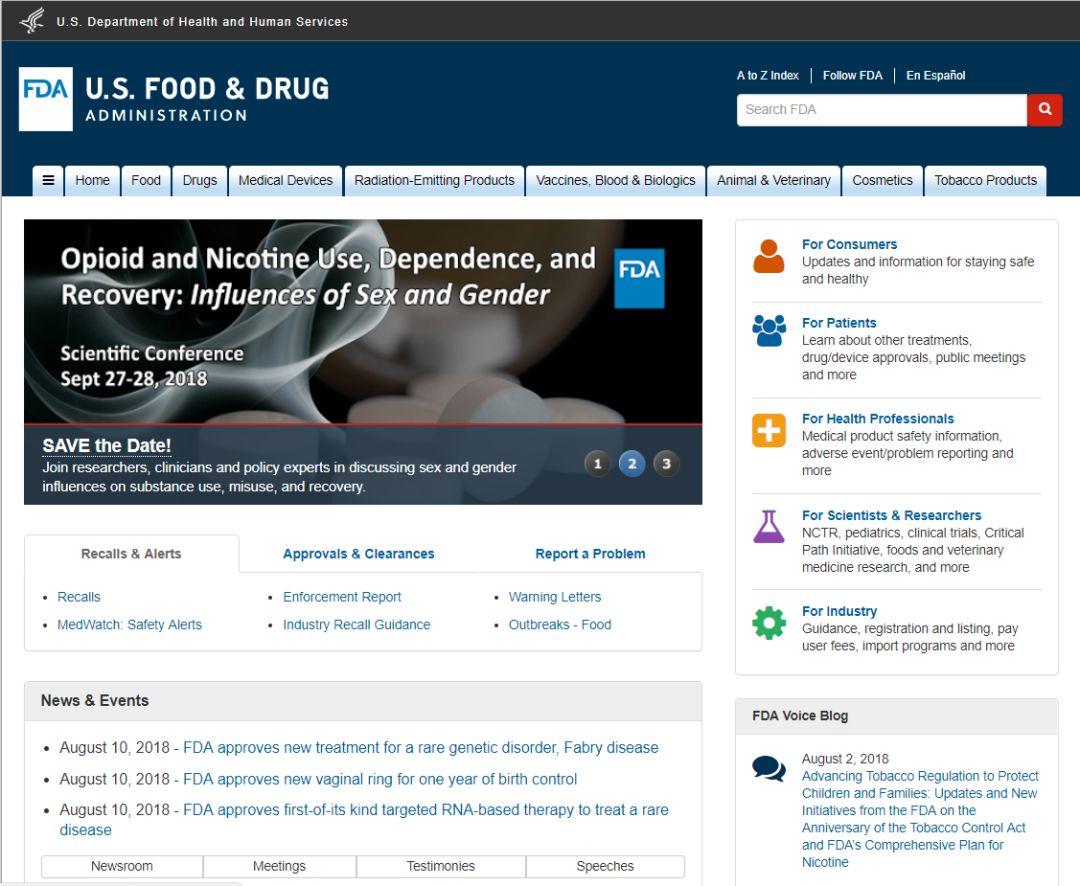Screen dimensions: 1080x886
Task: Open the En Español link
Action: (x=935, y=76)
